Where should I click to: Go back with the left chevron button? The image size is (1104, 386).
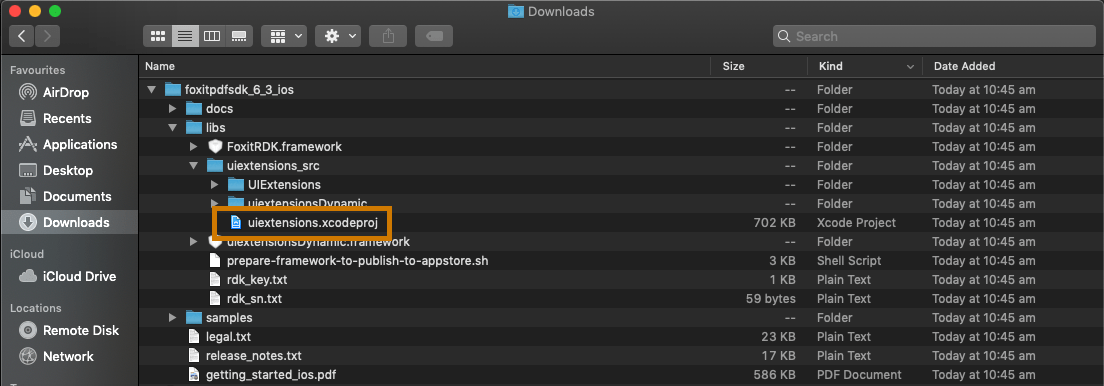click(x=22, y=36)
